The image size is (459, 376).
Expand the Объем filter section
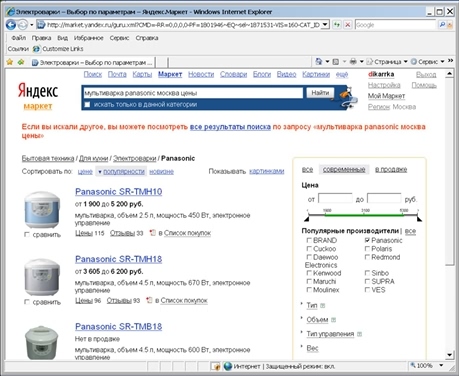coord(317,320)
